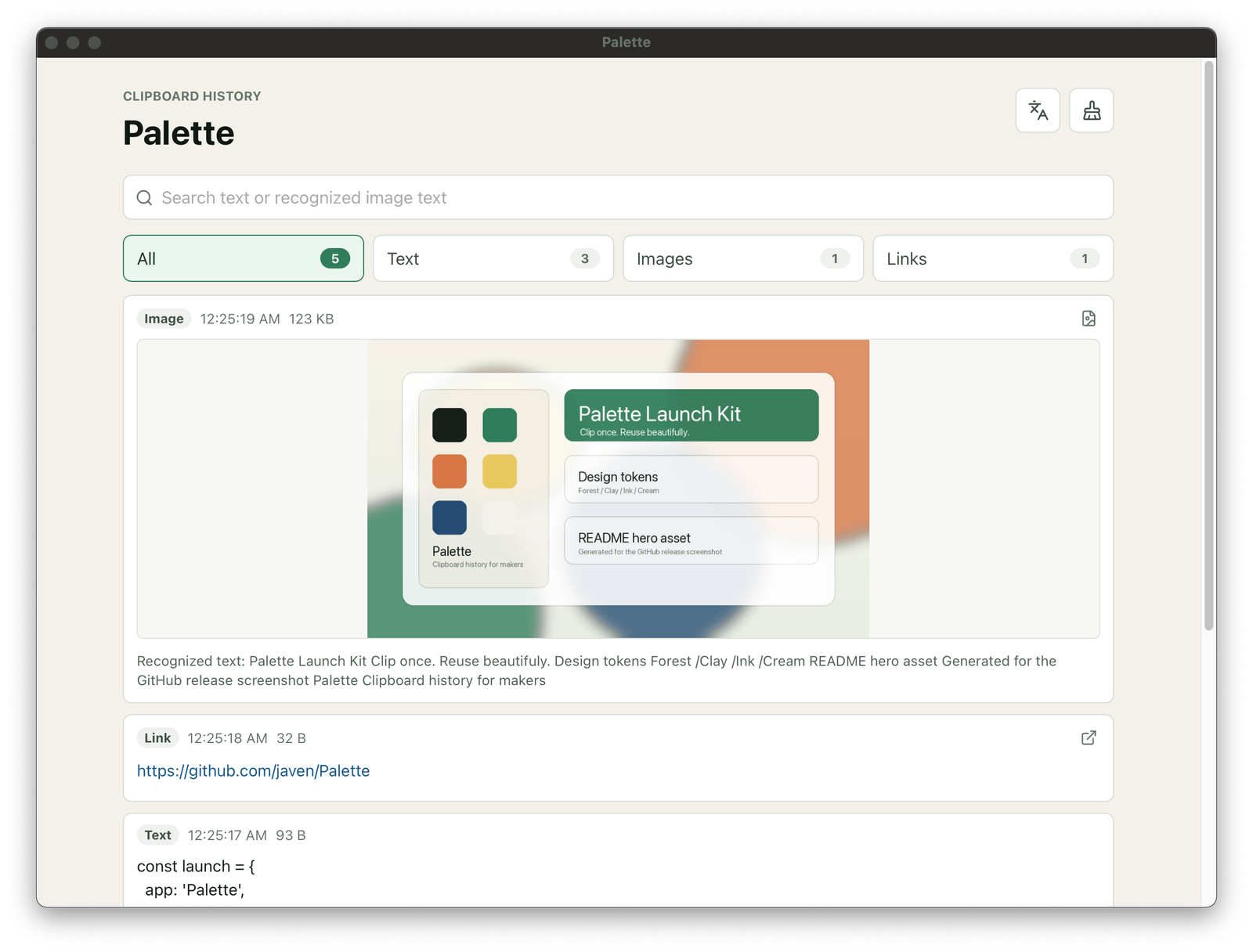Click the 32 B size label
This screenshot has height=952, width=1253.
coord(291,739)
